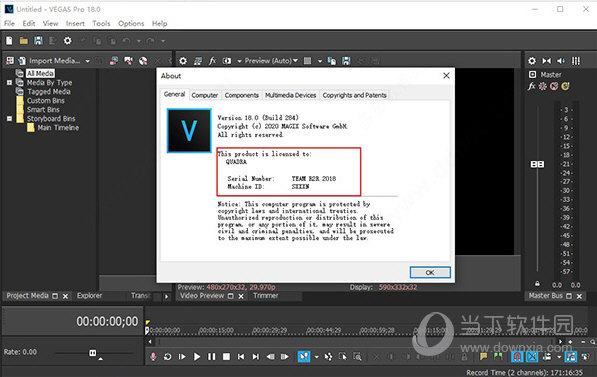The width and height of the screenshot is (597, 377).
Task: Save snapshot icon in preview toolbar
Action: [x=346, y=61]
